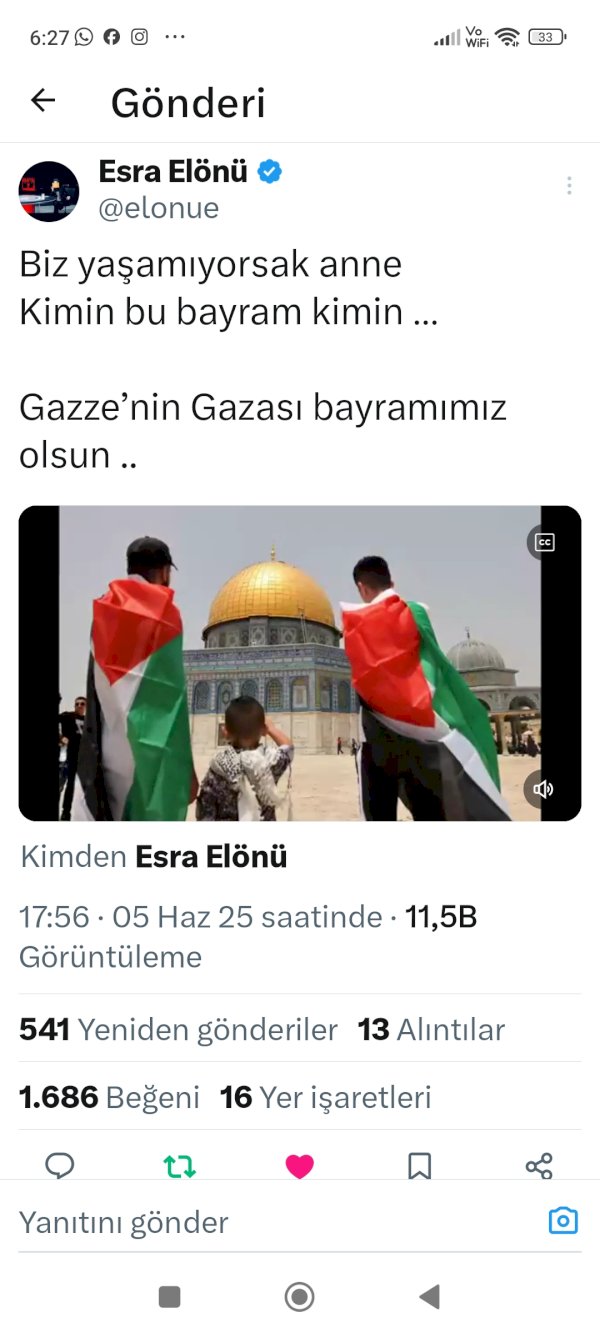The image size is (600, 1333).
Task: Tap the reply speech bubble icon
Action: [60, 1165]
